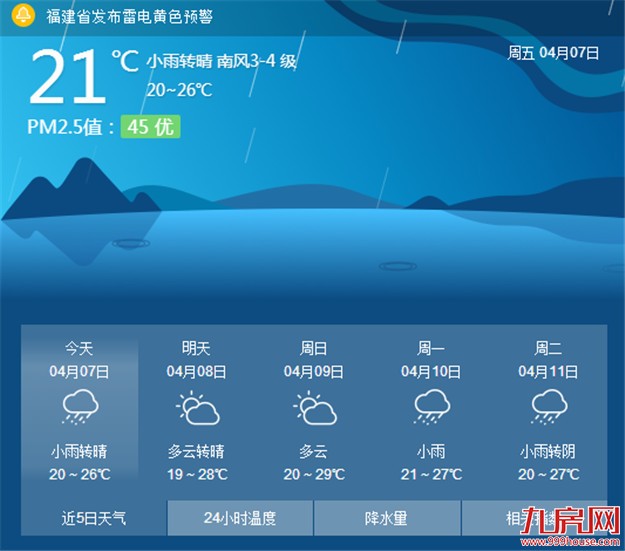Click forecast date 04月10日
This screenshot has width=625, height=551.
click(430, 372)
